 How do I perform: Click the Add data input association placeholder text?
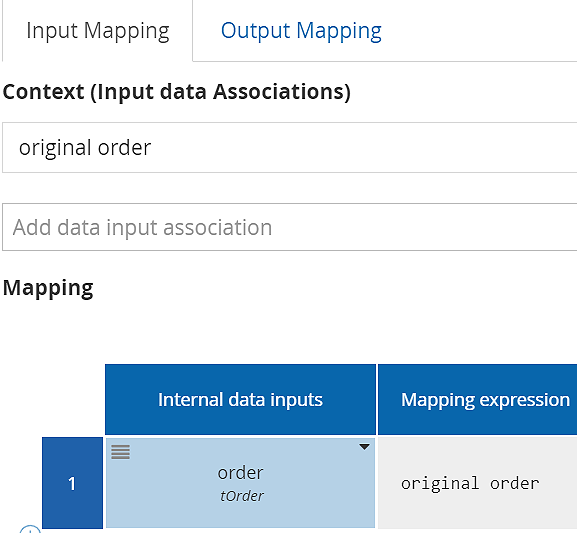(142, 227)
